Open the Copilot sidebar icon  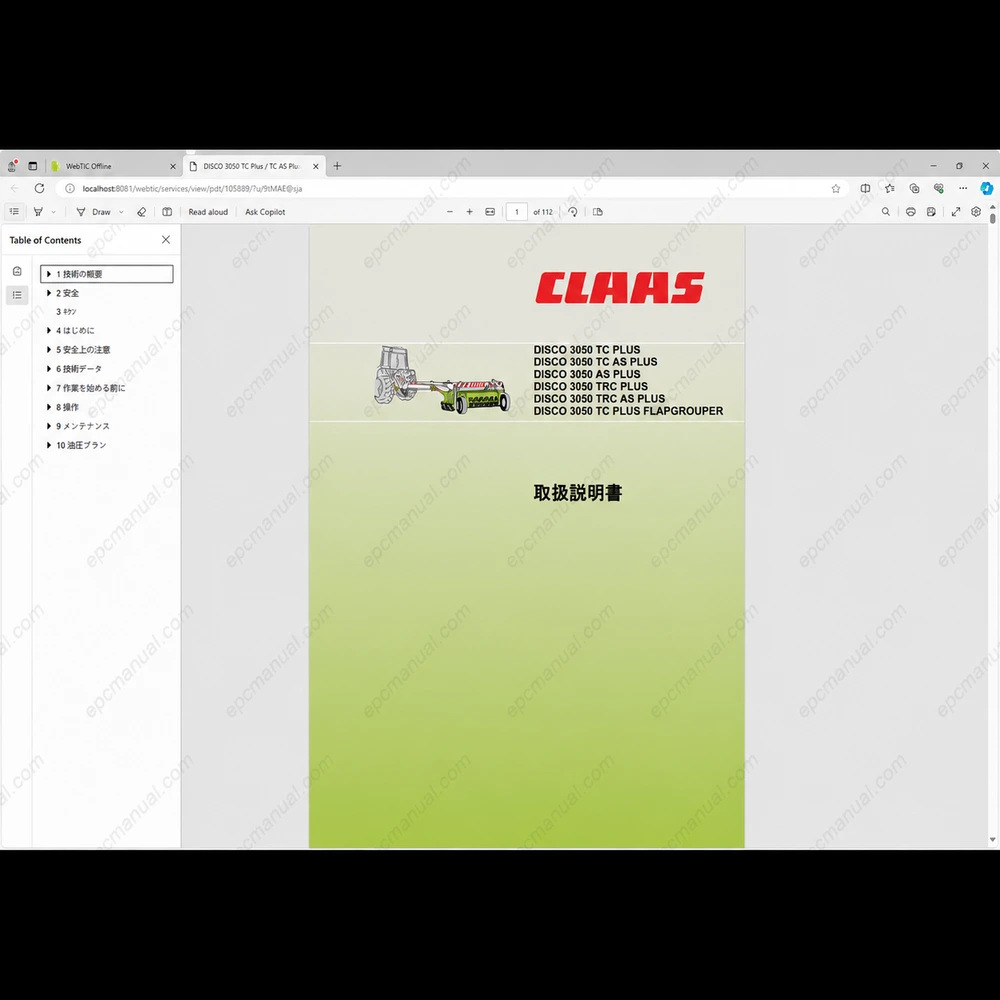(x=987, y=189)
